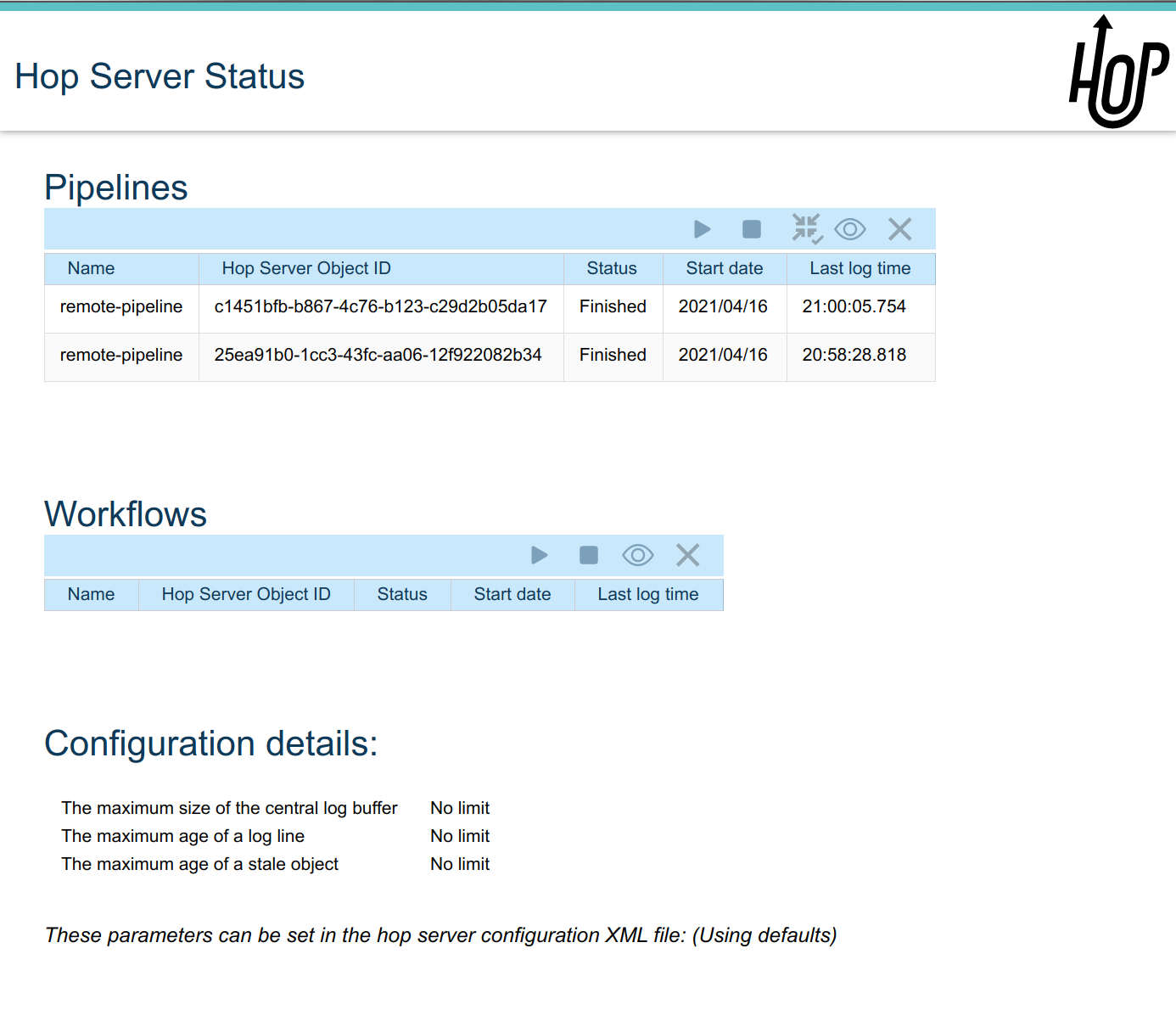This screenshot has width=1176, height=1010.
Task: Remove pipeline using the Pipelines X icon
Action: point(899,229)
